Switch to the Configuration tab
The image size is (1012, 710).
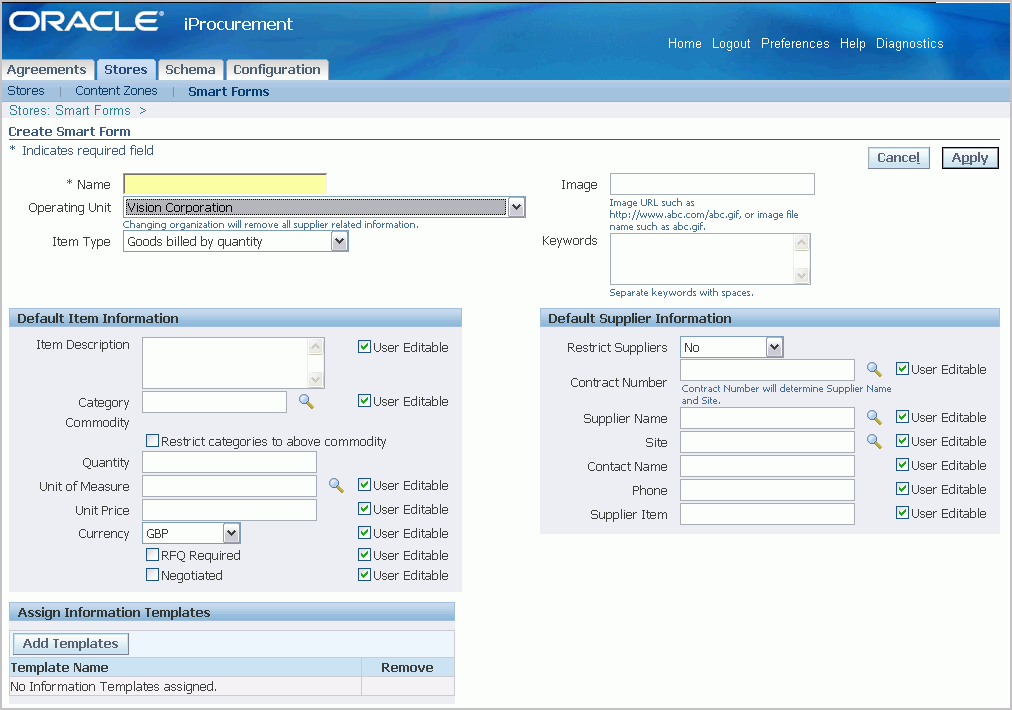coord(277,70)
